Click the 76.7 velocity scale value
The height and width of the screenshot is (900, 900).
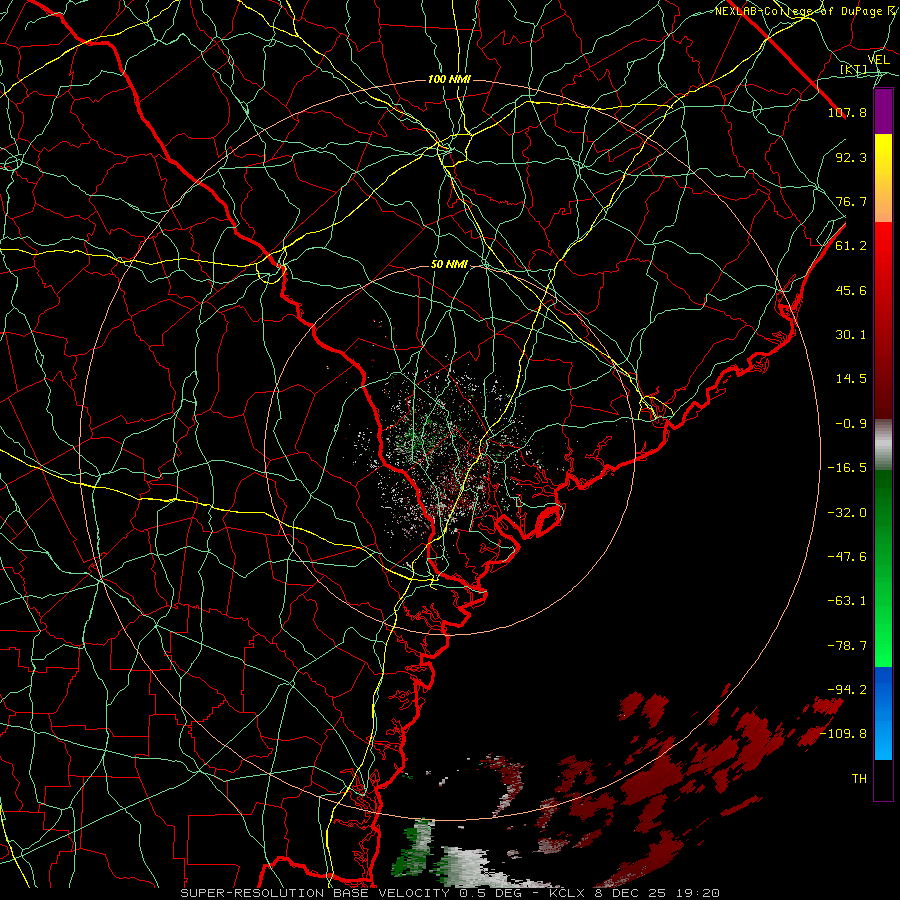point(851,201)
